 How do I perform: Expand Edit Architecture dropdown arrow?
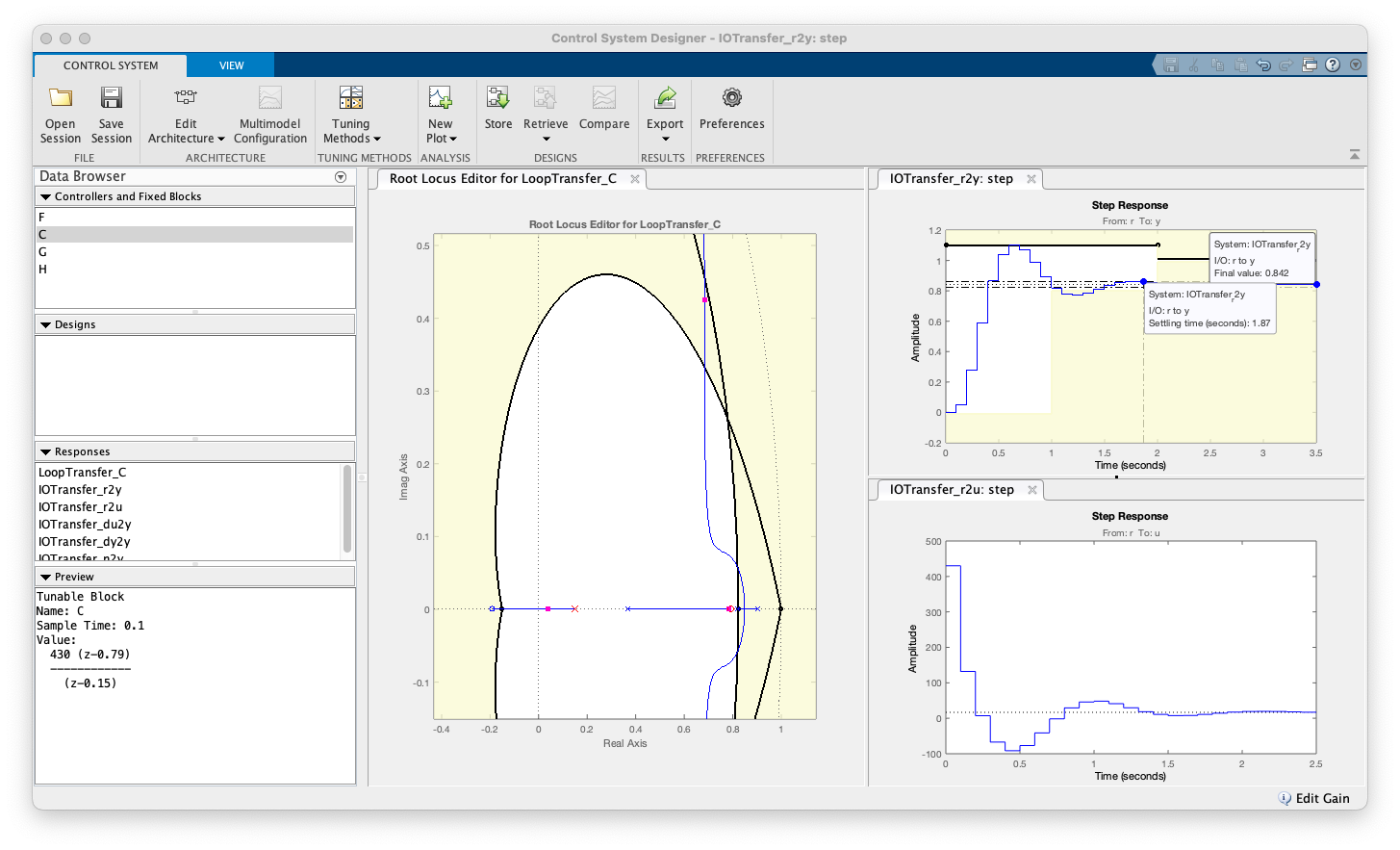(221, 140)
